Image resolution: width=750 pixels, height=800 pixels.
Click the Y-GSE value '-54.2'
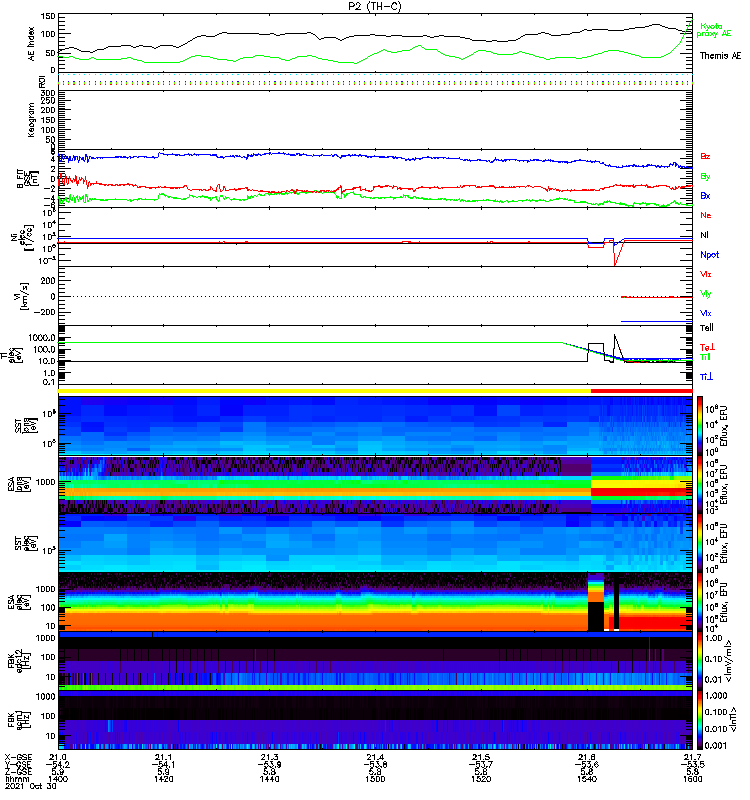pos(58,765)
